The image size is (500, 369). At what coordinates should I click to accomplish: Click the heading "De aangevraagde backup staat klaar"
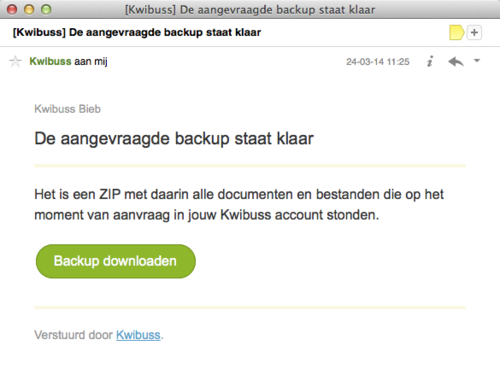tap(174, 138)
